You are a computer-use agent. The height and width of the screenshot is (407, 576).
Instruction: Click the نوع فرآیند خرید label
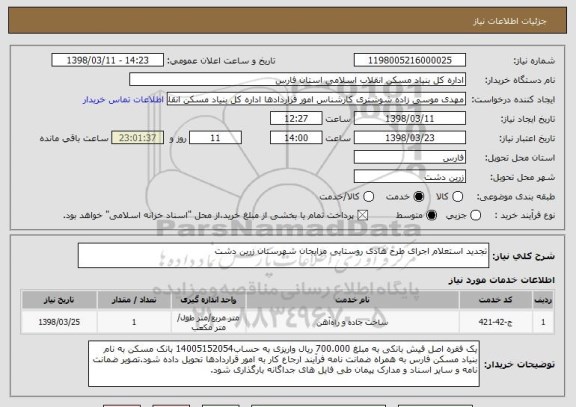pos(525,216)
